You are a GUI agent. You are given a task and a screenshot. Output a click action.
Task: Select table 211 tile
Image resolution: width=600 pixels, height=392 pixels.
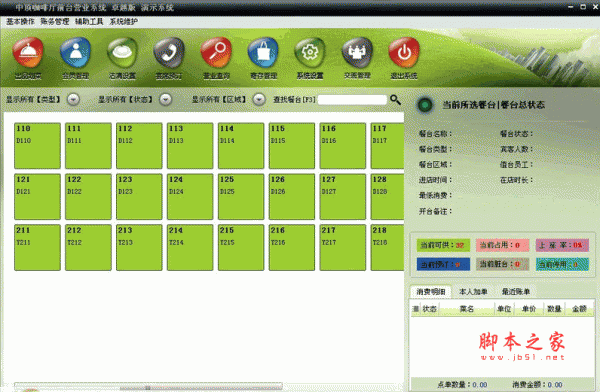[38, 247]
